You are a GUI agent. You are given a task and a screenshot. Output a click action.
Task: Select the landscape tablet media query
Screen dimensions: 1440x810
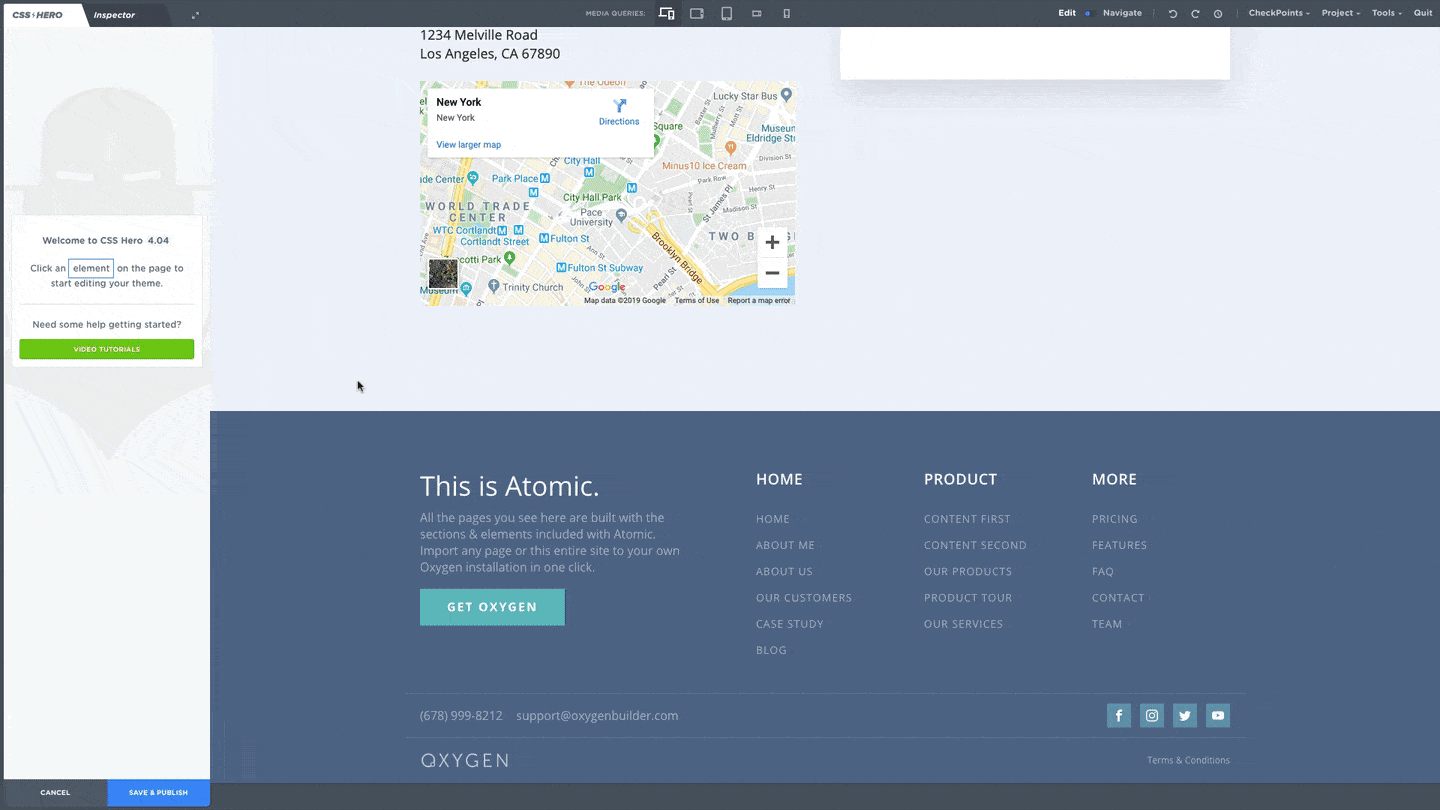[x=697, y=14]
